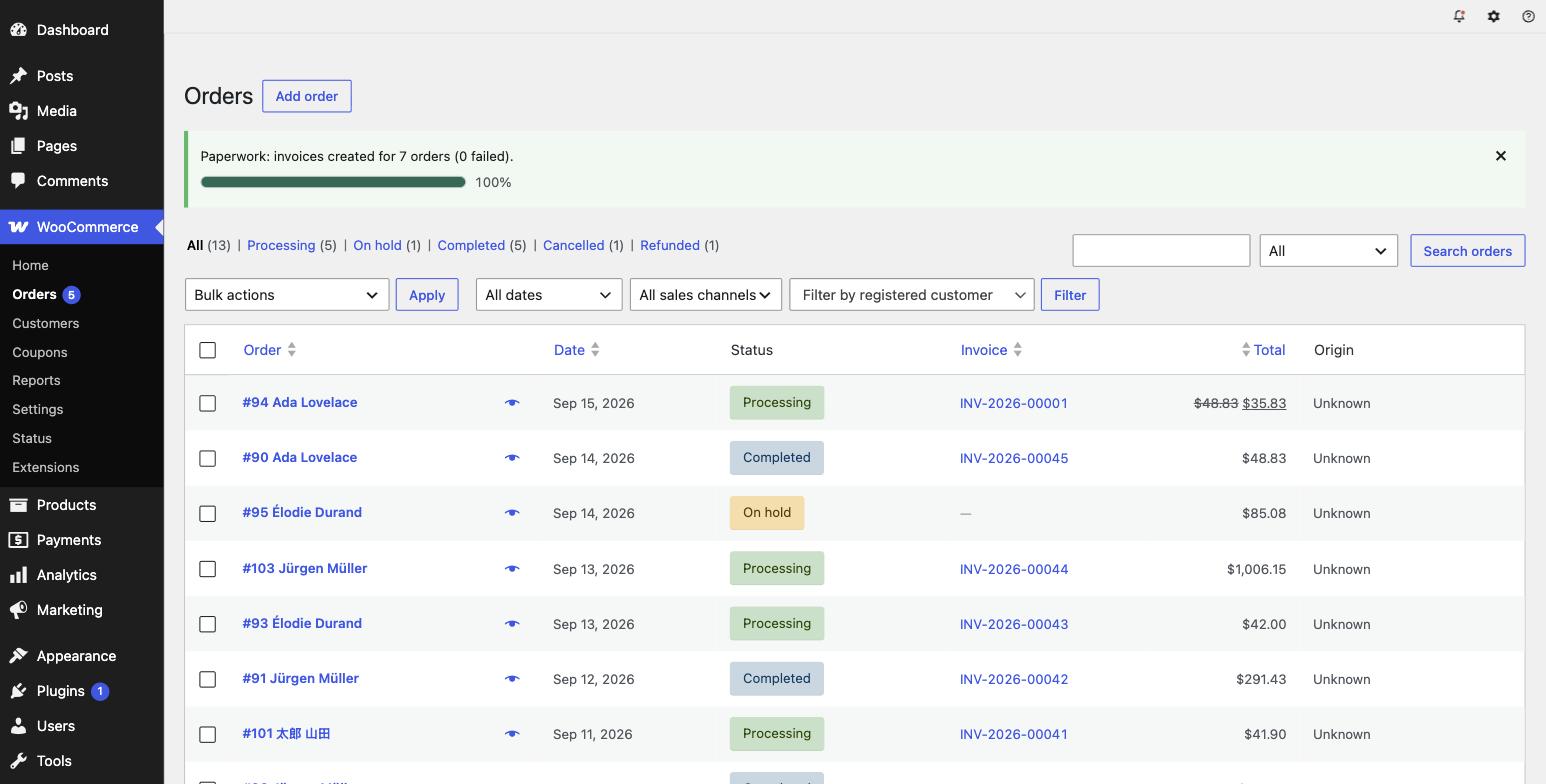Click the Payments icon in sidebar
Image resolution: width=1546 pixels, height=784 pixels.
point(18,540)
